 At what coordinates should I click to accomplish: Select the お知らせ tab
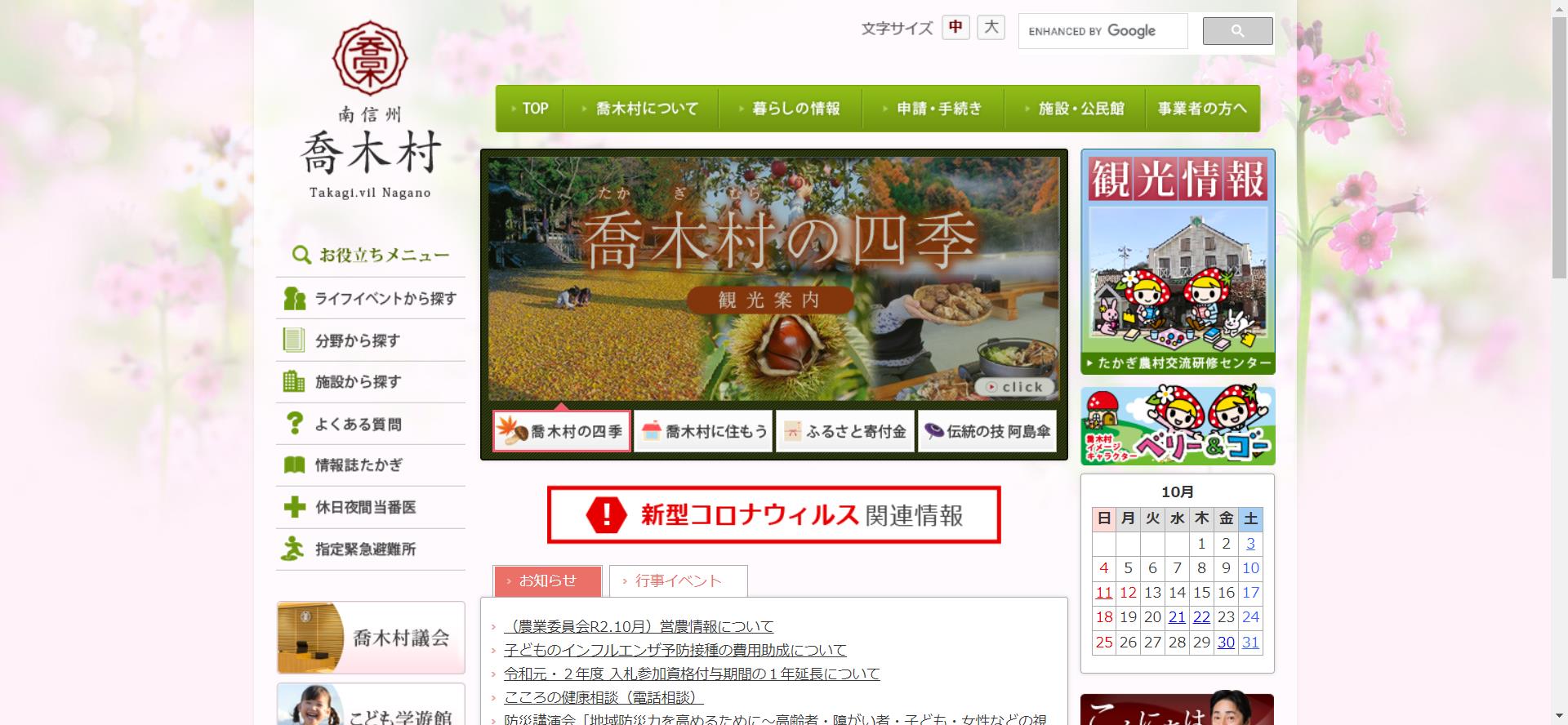tap(547, 580)
